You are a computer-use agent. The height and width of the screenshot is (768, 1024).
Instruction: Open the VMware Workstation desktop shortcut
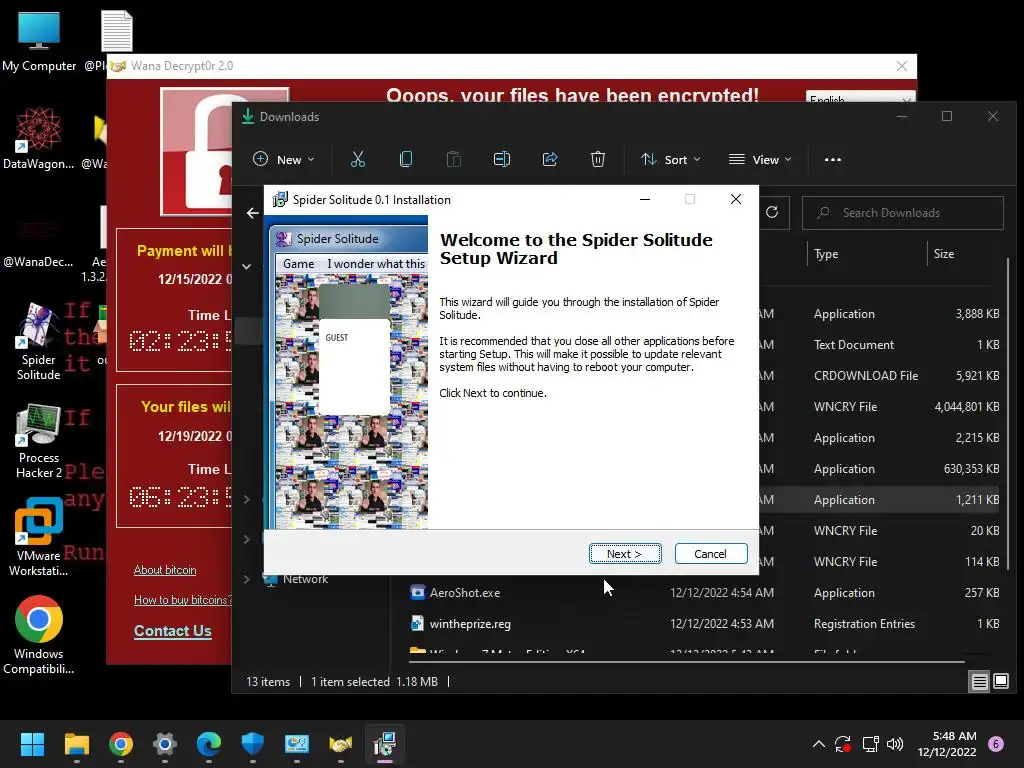pos(39,537)
